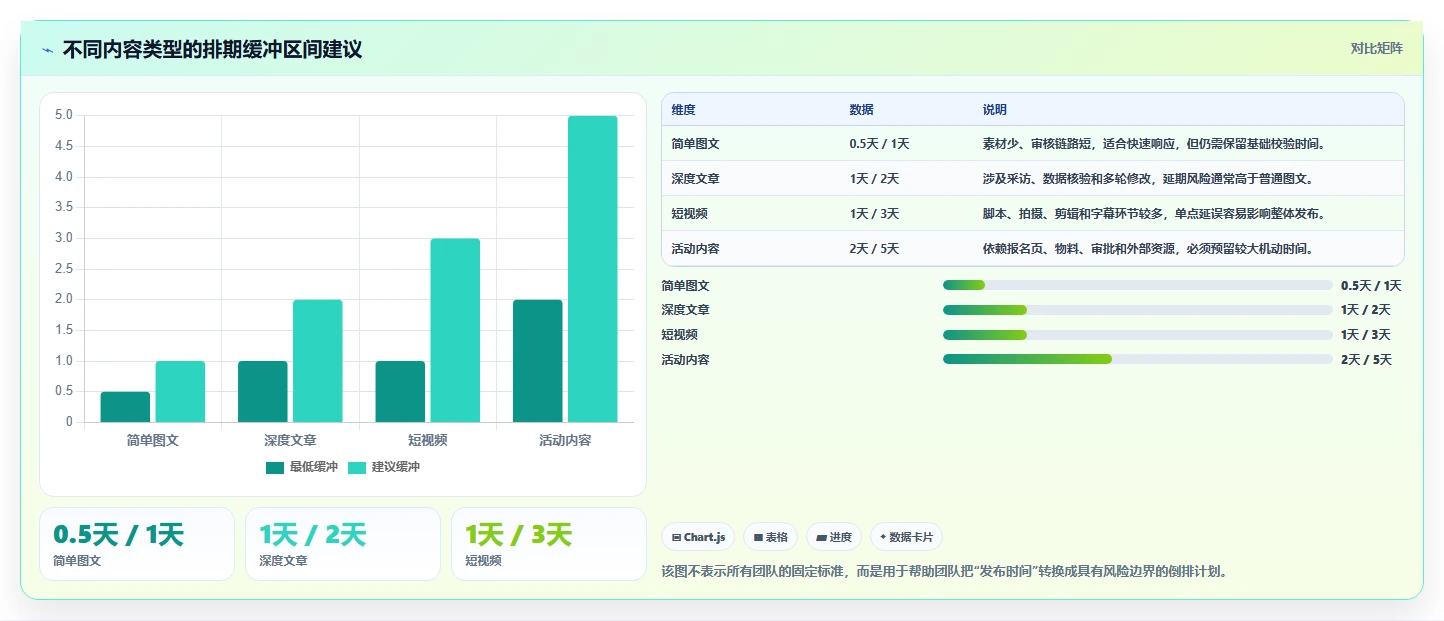Click the 简单图文 最低缓冲 bar at 0.5
Image resolution: width=1444 pixels, height=621 pixels.
click(125, 407)
